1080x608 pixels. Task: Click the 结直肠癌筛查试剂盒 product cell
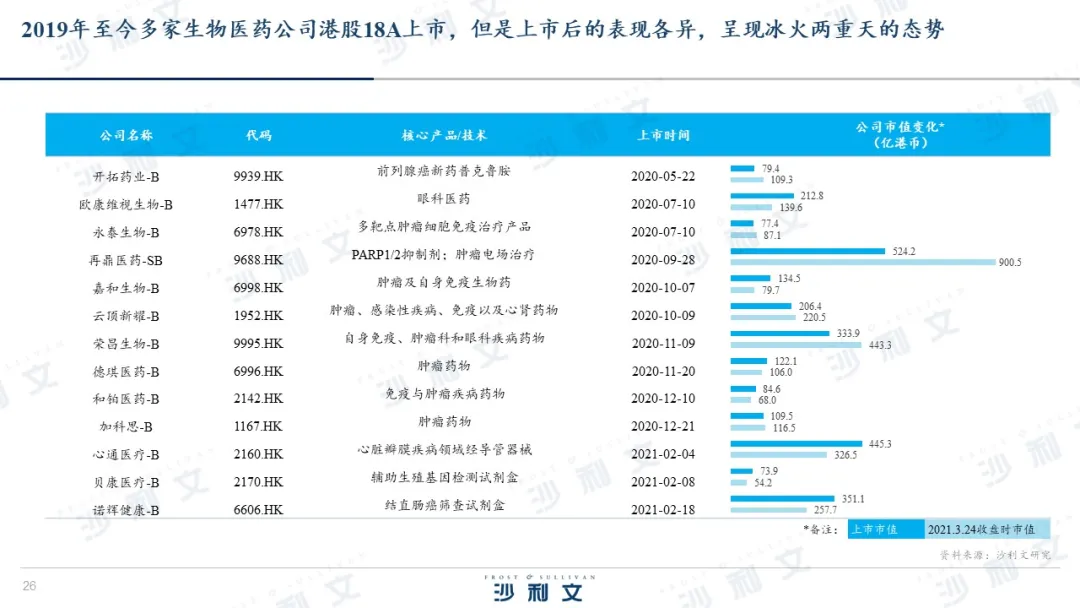(x=444, y=505)
